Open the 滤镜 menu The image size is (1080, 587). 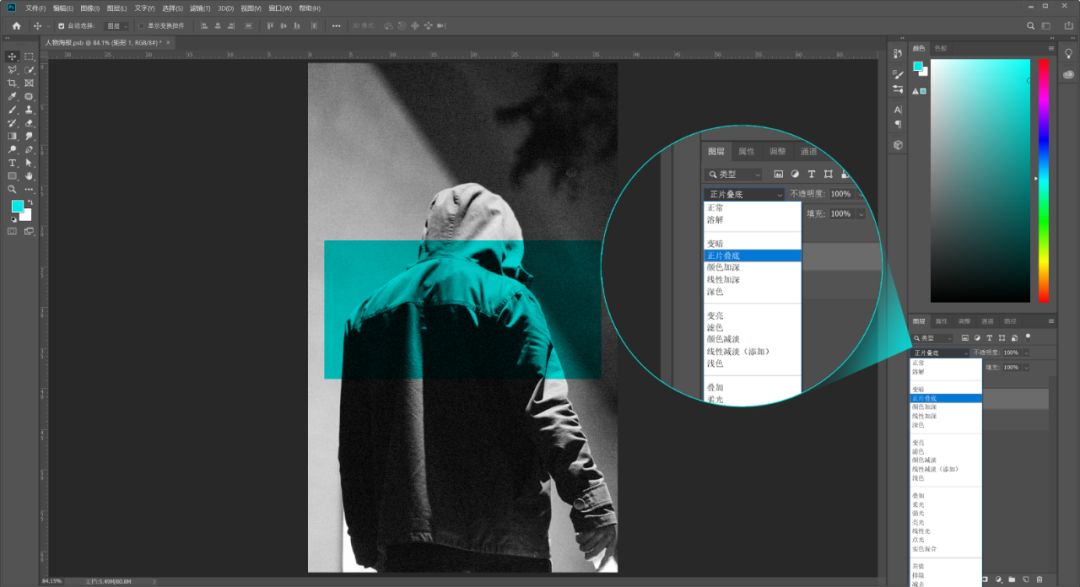pyautogui.click(x=199, y=8)
